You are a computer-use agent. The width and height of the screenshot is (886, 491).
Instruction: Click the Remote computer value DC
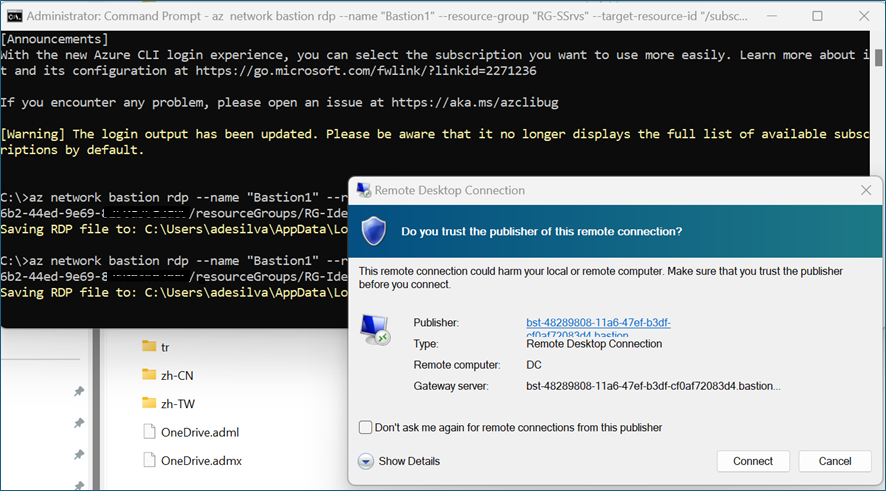coord(534,365)
